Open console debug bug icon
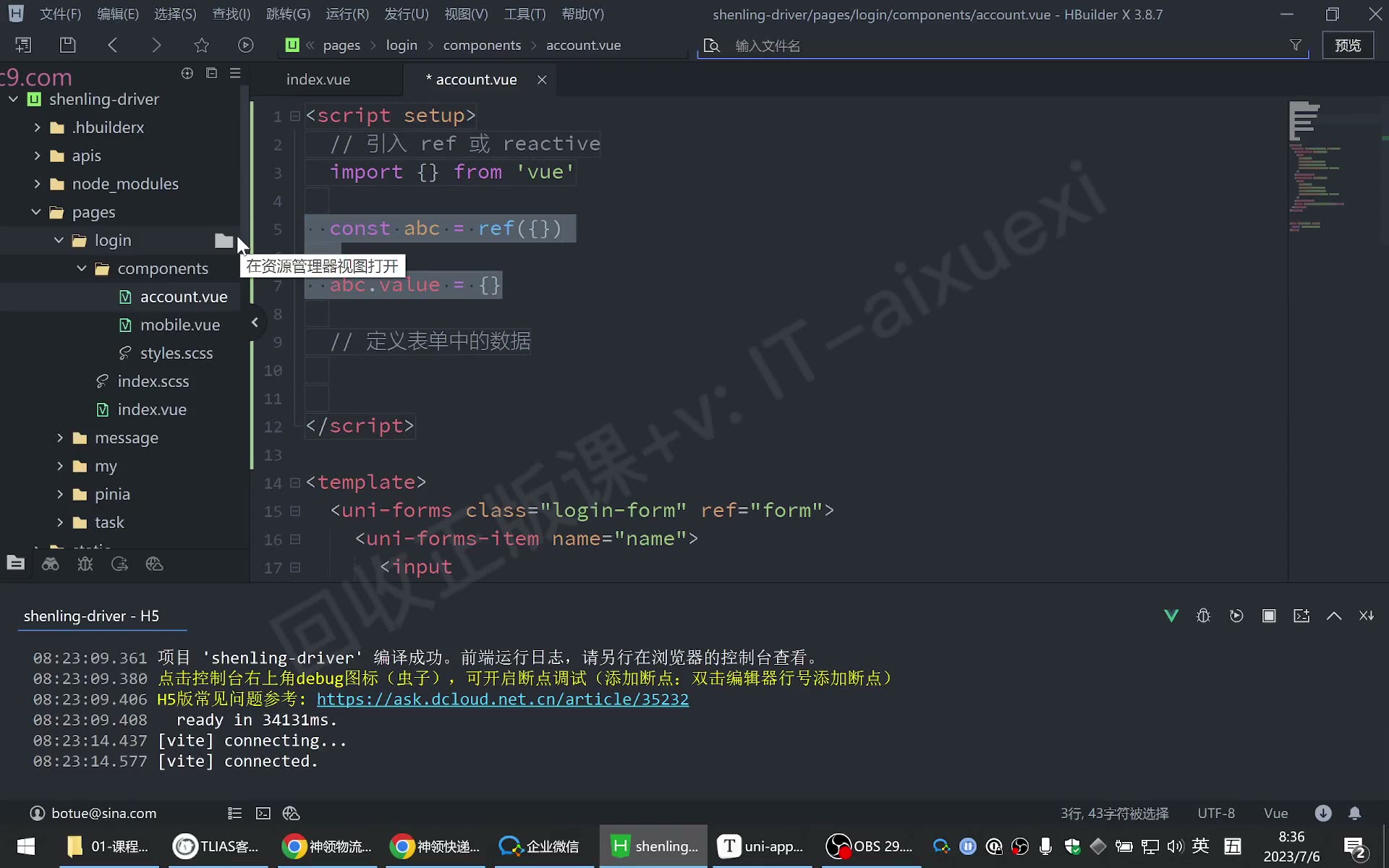The width and height of the screenshot is (1389, 868). pyautogui.click(x=1203, y=616)
